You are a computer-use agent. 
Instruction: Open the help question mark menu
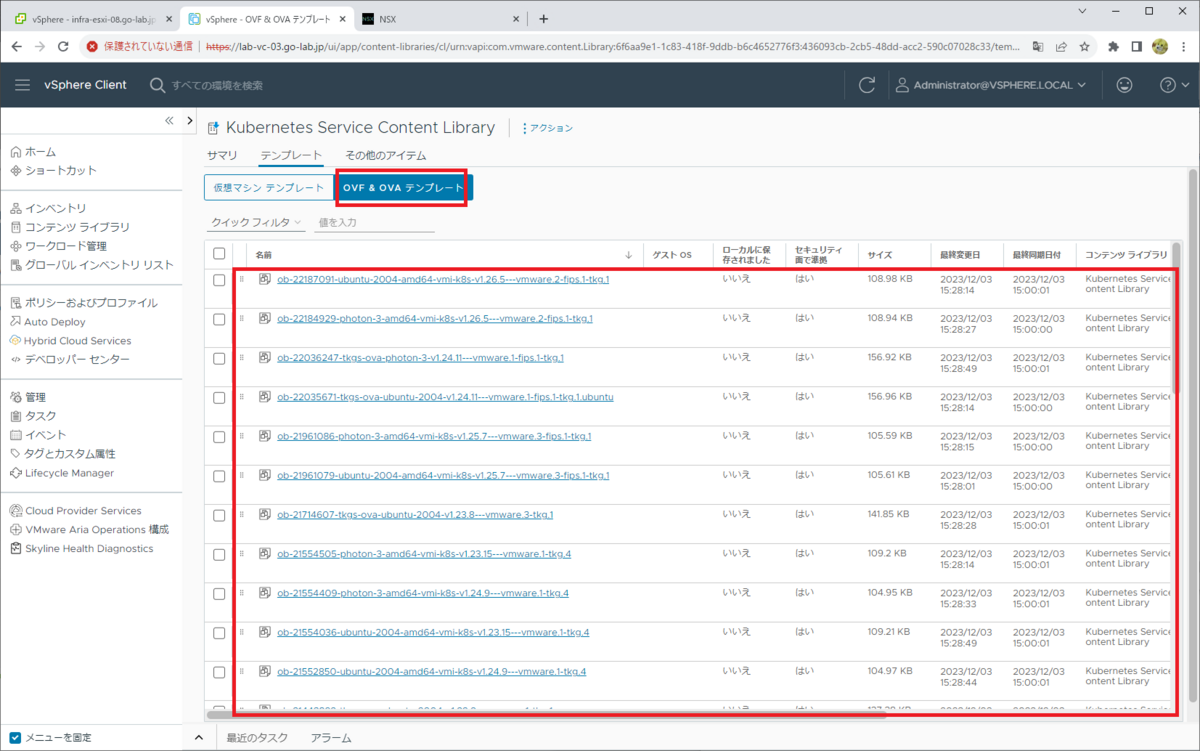pos(1174,85)
